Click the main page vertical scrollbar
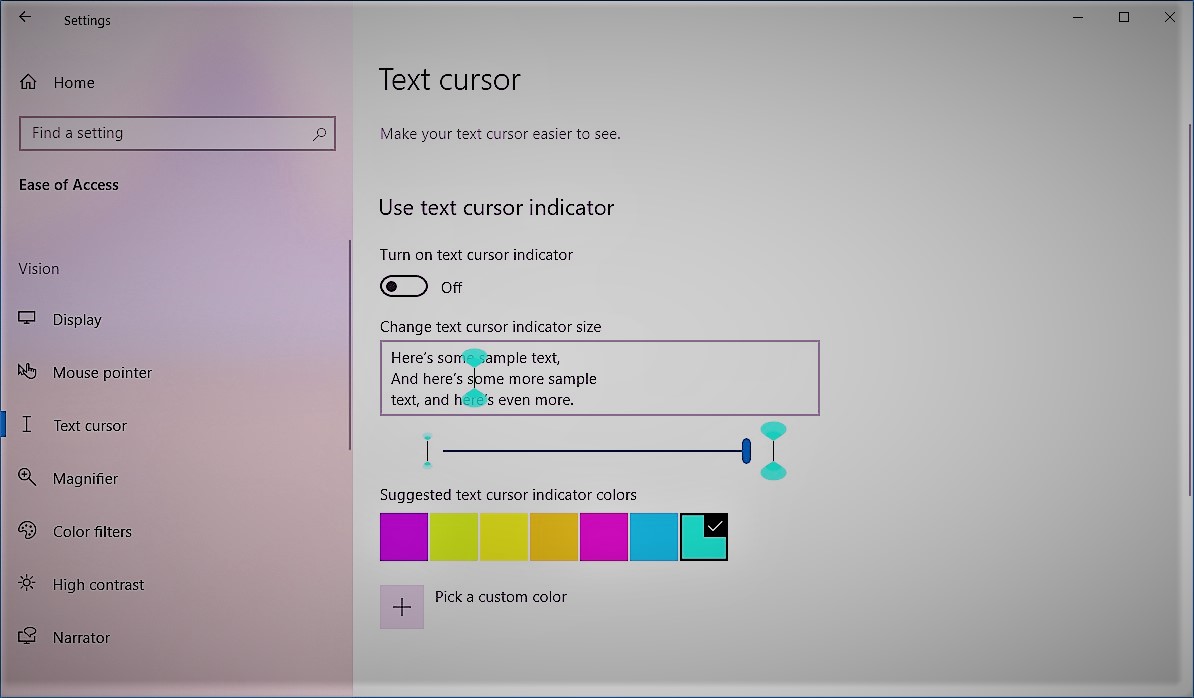Viewport: 1194px width, 698px height. point(1189,311)
